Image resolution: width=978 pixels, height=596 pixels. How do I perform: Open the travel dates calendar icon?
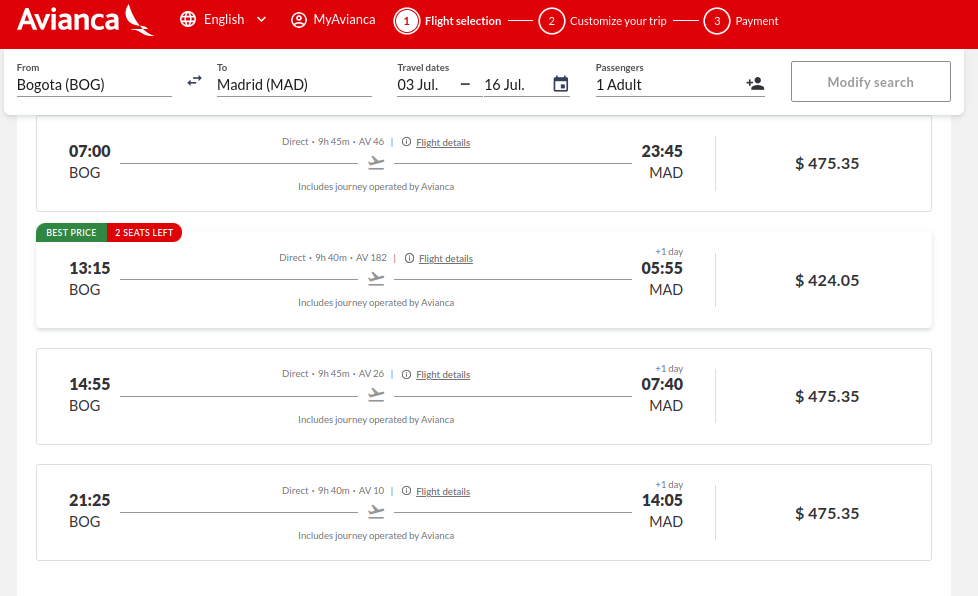click(561, 84)
